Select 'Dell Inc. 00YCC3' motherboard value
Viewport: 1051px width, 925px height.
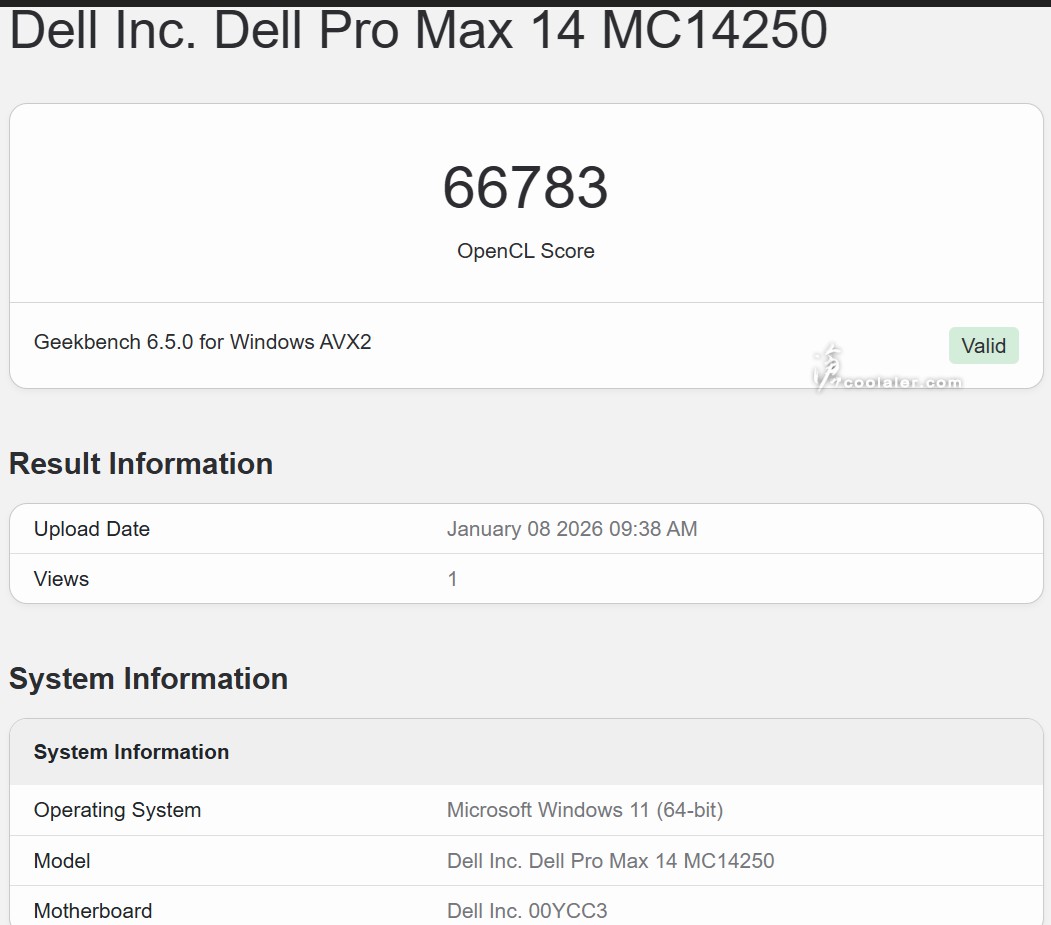click(527, 911)
